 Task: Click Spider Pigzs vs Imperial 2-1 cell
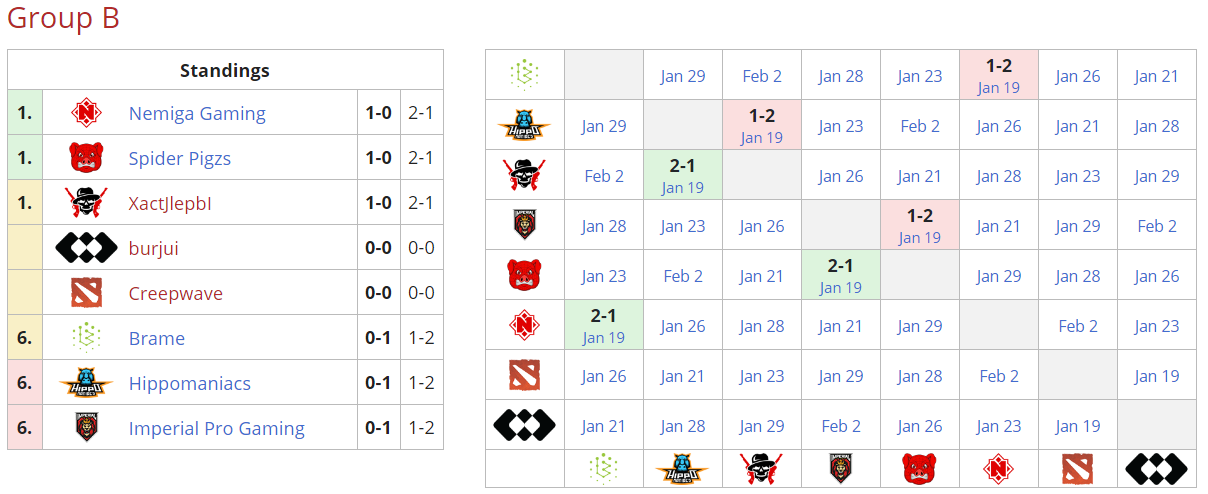[840, 275]
